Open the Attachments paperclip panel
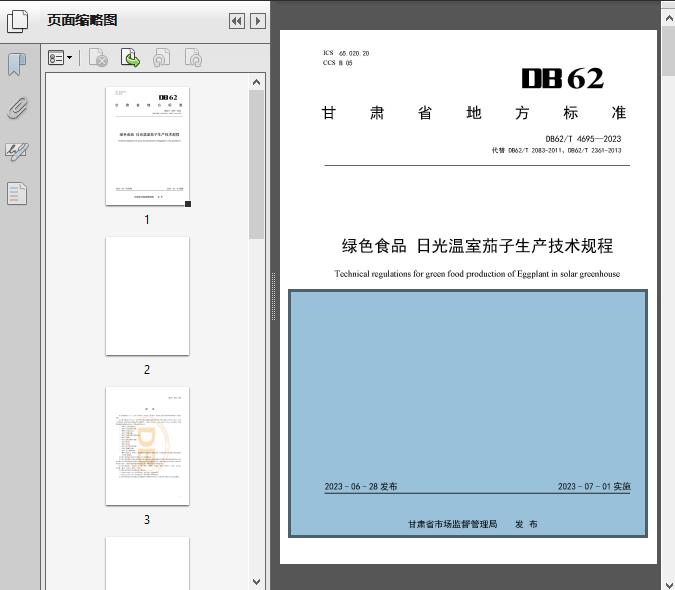The image size is (675, 590). coord(18,108)
